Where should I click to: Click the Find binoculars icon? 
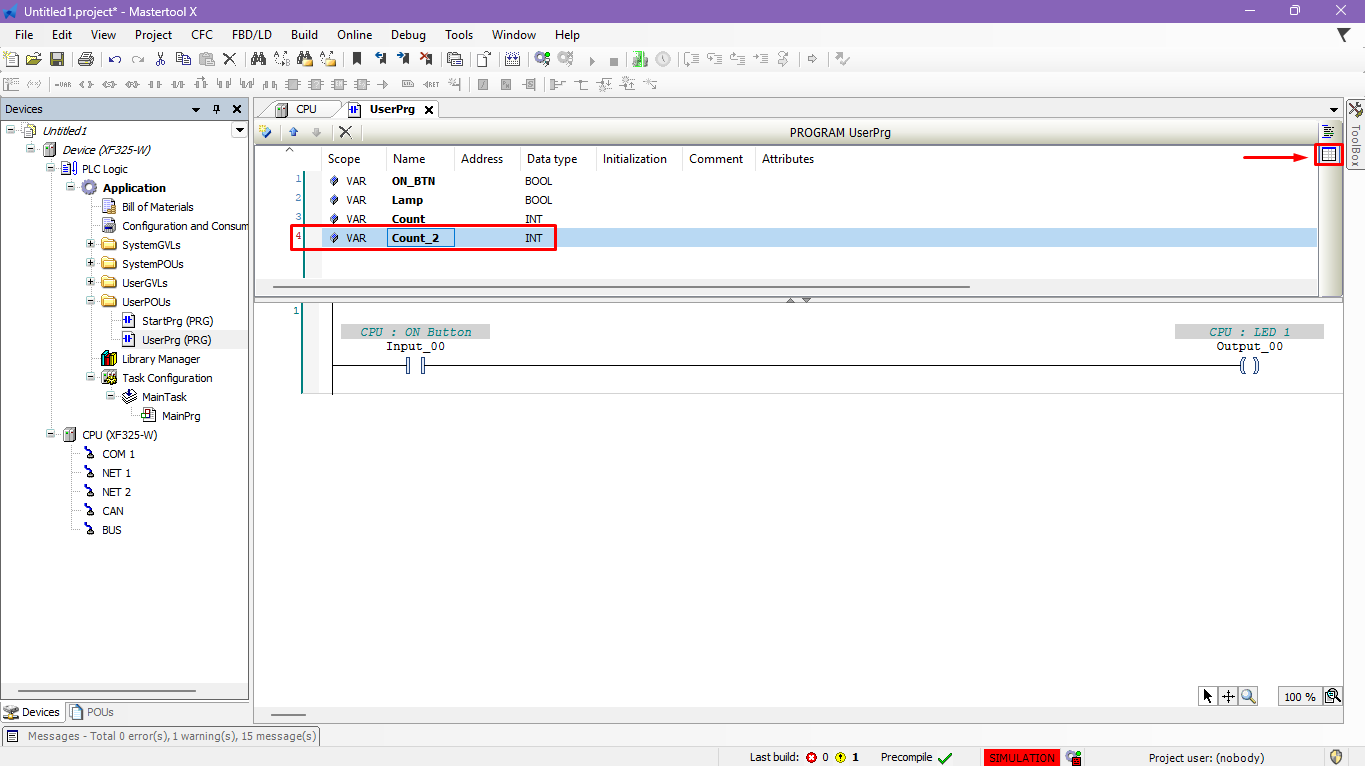tap(256, 60)
